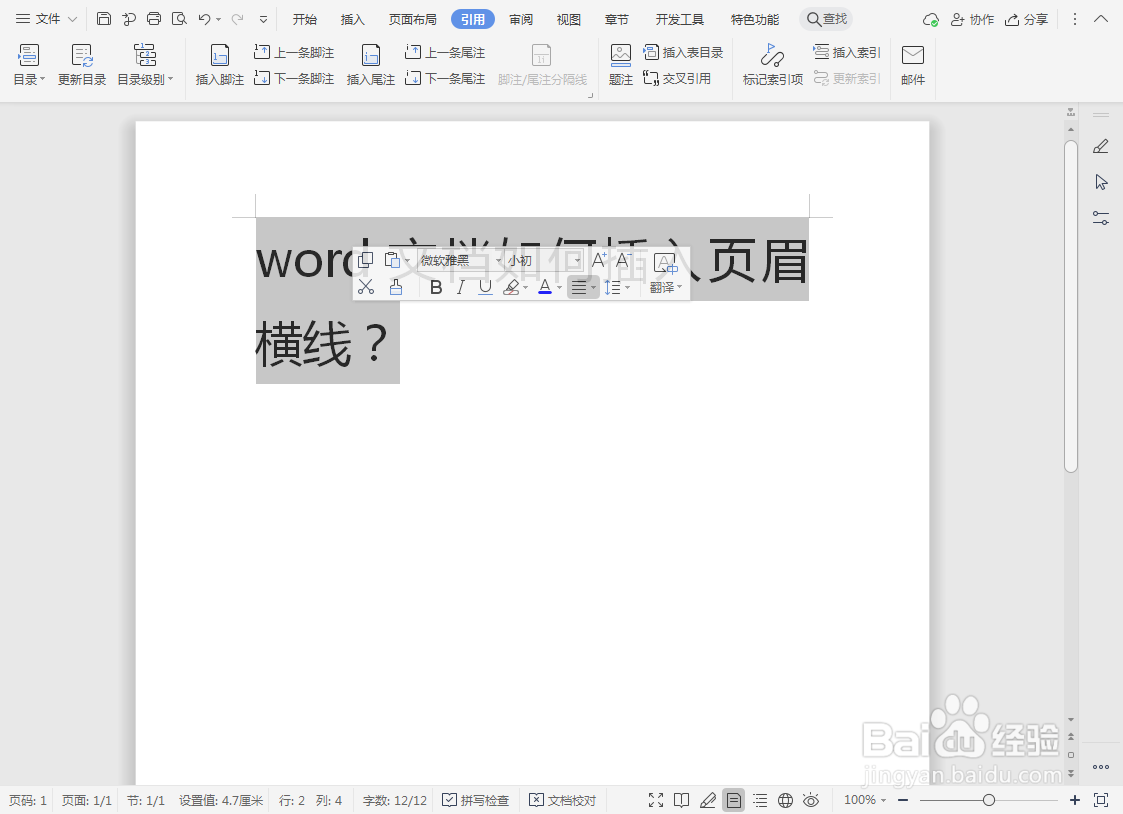Image resolution: width=1123 pixels, height=814 pixels.
Task: Toggle underline in mini toolbar
Action: pyautogui.click(x=485, y=287)
